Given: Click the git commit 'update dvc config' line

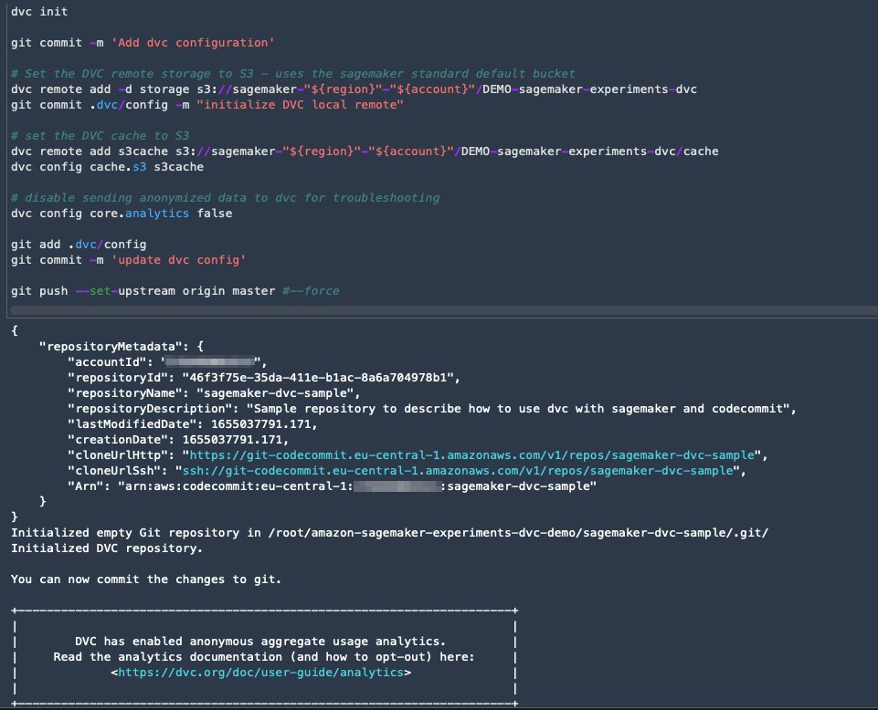Looking at the screenshot, I should pyautogui.click(x=128, y=260).
